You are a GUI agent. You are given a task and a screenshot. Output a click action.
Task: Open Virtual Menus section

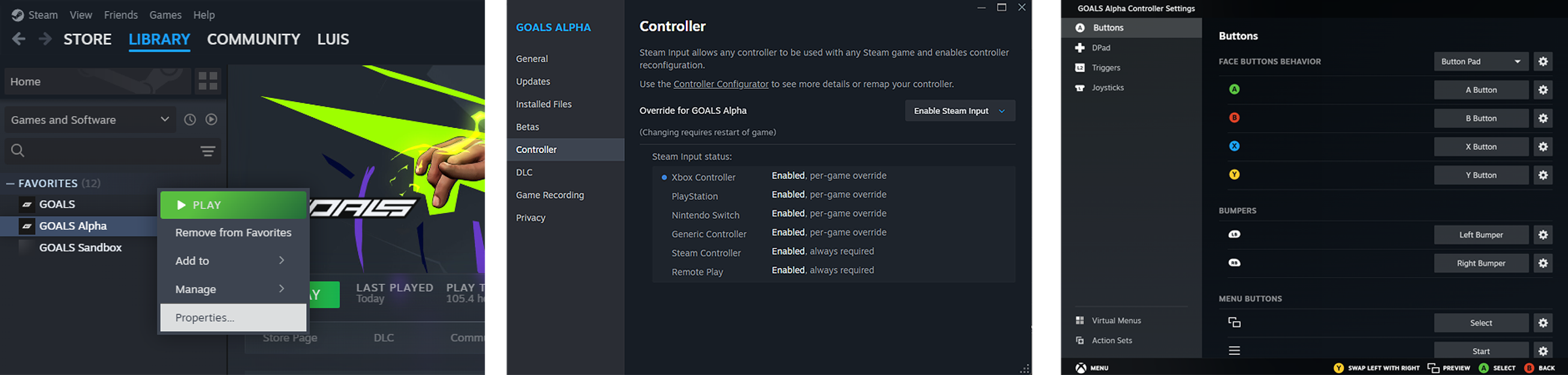click(1116, 321)
